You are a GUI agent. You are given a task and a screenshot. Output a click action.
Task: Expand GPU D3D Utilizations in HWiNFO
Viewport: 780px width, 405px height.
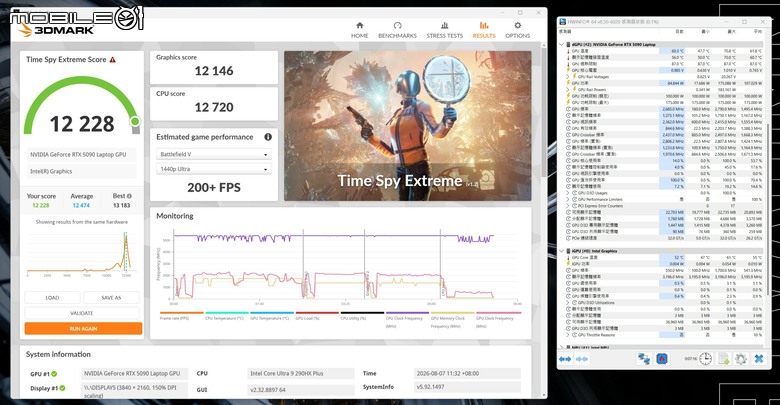coord(568,303)
